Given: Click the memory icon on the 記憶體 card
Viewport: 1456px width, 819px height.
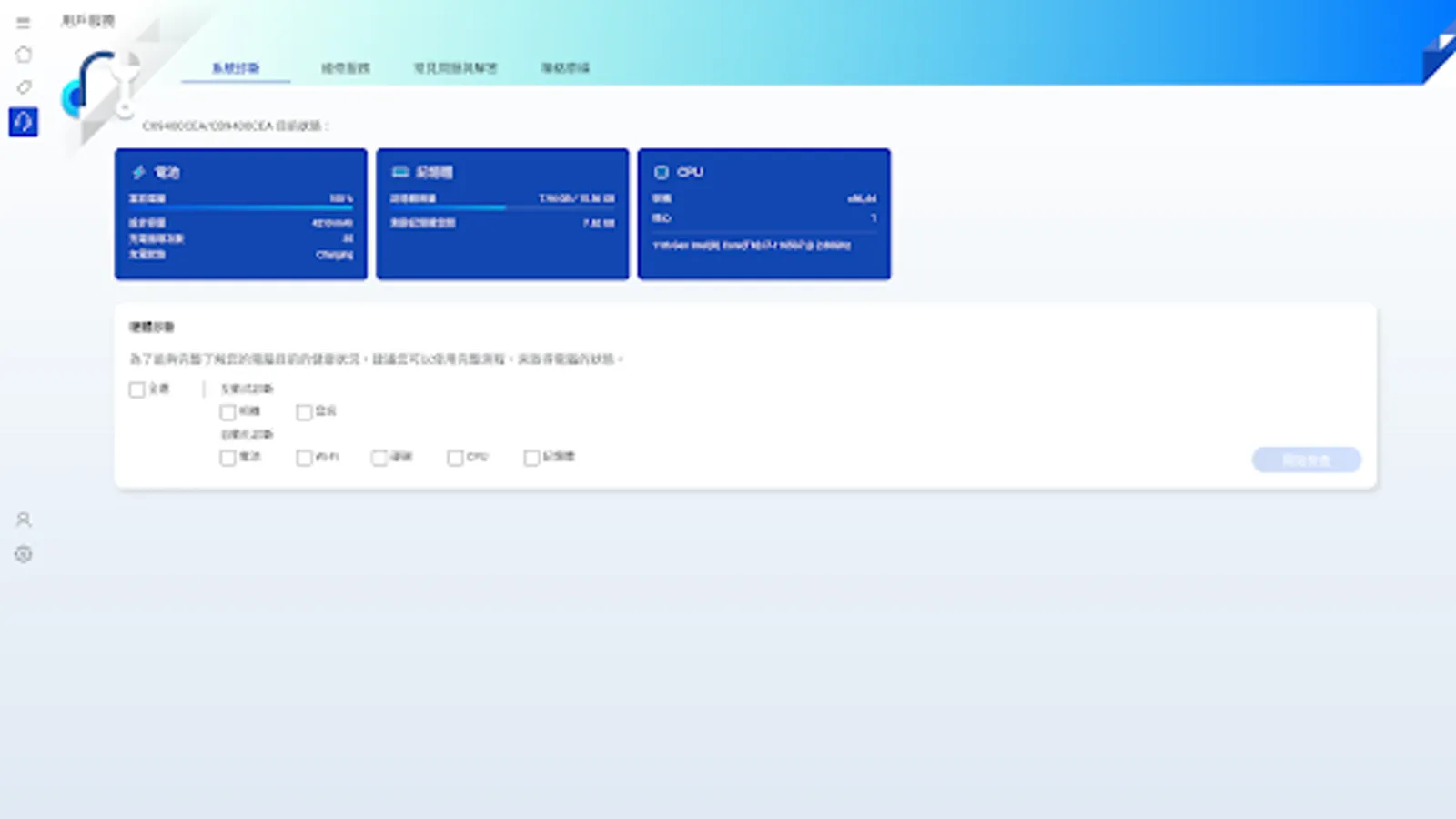Looking at the screenshot, I should [x=400, y=171].
